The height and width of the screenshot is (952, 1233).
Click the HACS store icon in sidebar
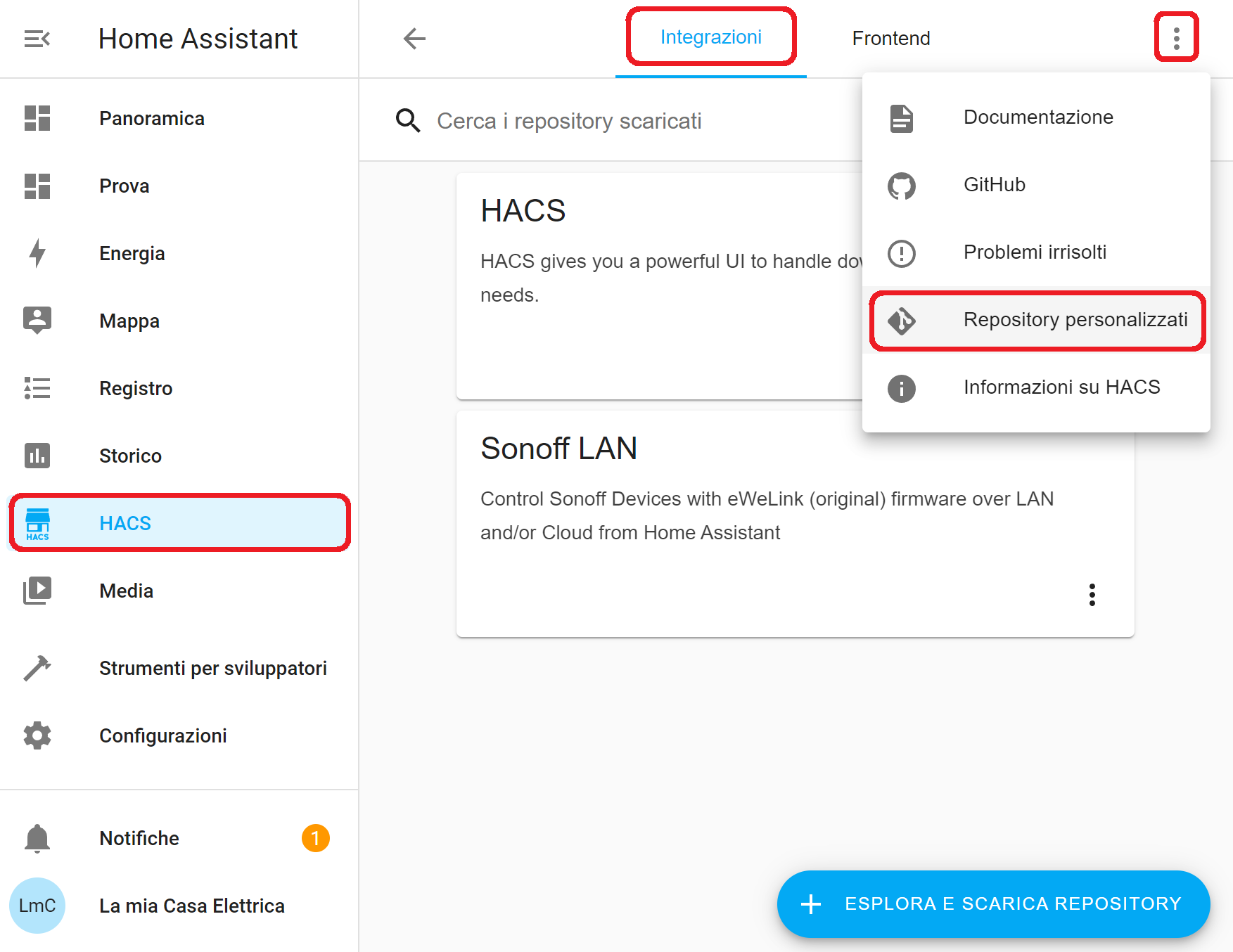37,524
